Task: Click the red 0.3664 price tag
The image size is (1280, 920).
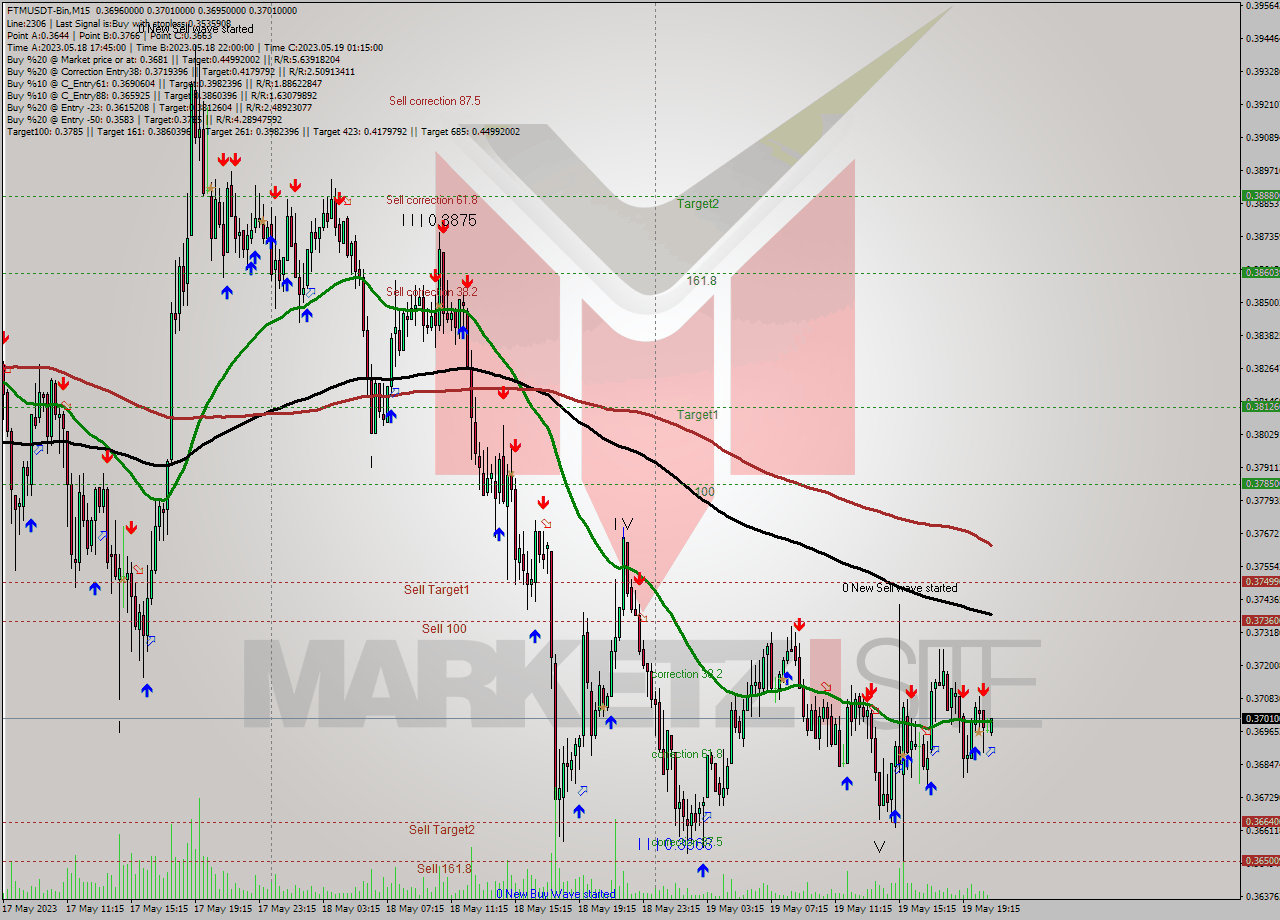Action: tap(1260, 821)
